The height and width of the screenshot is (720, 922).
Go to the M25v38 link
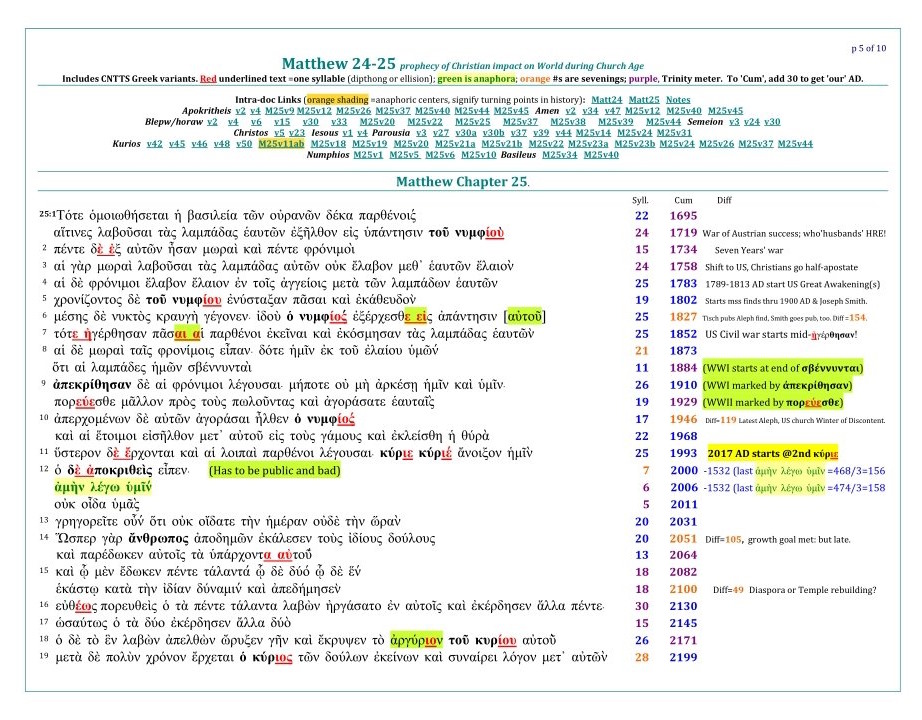coord(568,122)
